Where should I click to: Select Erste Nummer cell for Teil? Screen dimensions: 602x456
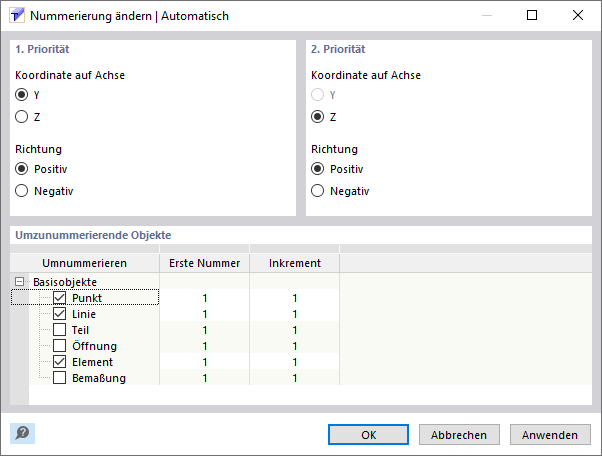(205, 330)
